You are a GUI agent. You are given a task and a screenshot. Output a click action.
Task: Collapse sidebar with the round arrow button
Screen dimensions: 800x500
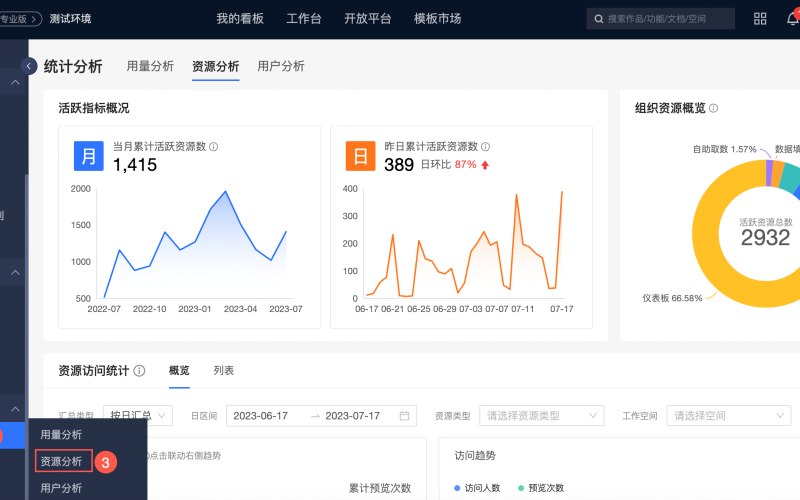point(29,66)
